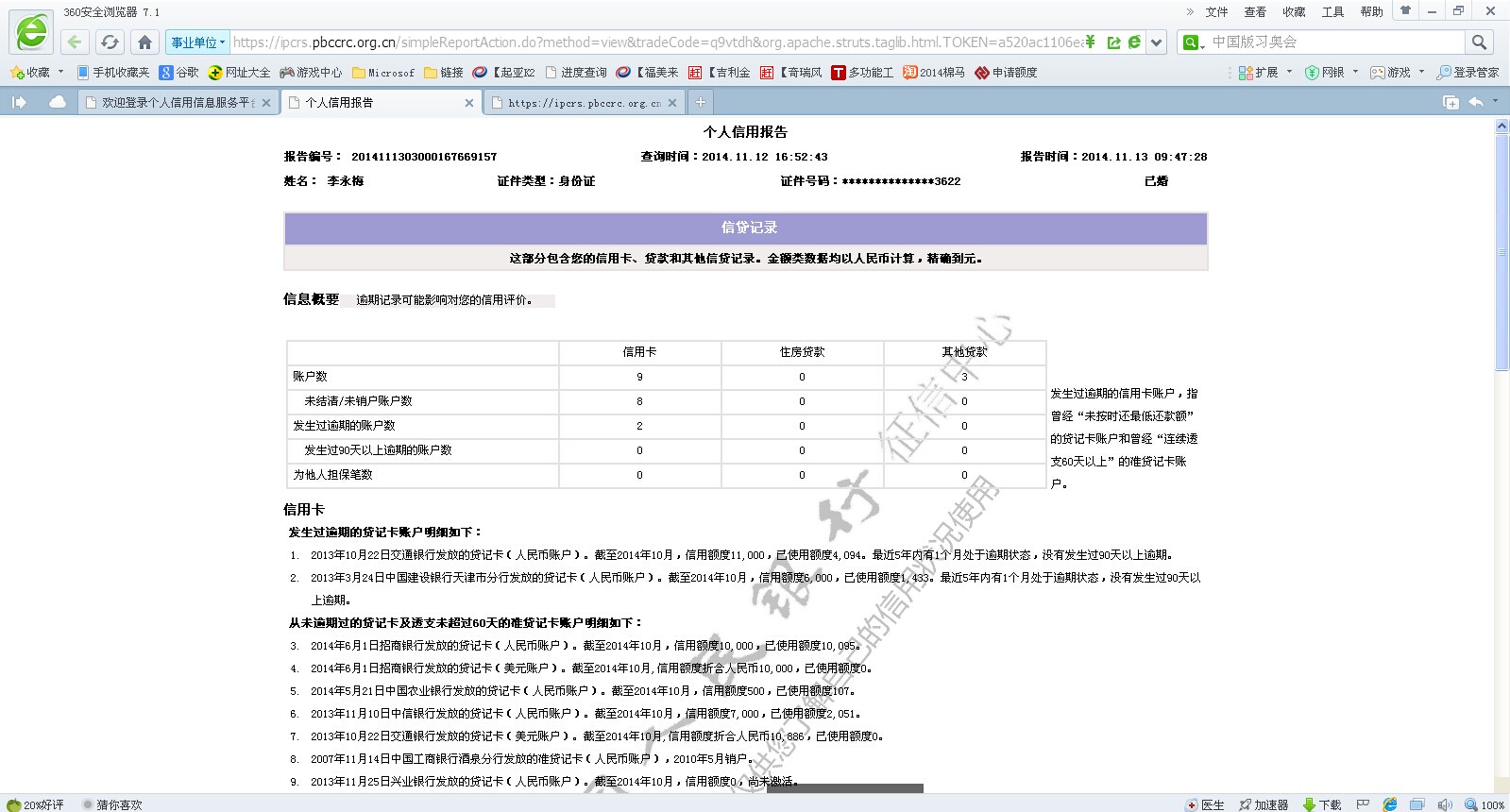The width and height of the screenshot is (1510, 812).
Task: Click the 信贷记录 section header
Action: (745, 228)
